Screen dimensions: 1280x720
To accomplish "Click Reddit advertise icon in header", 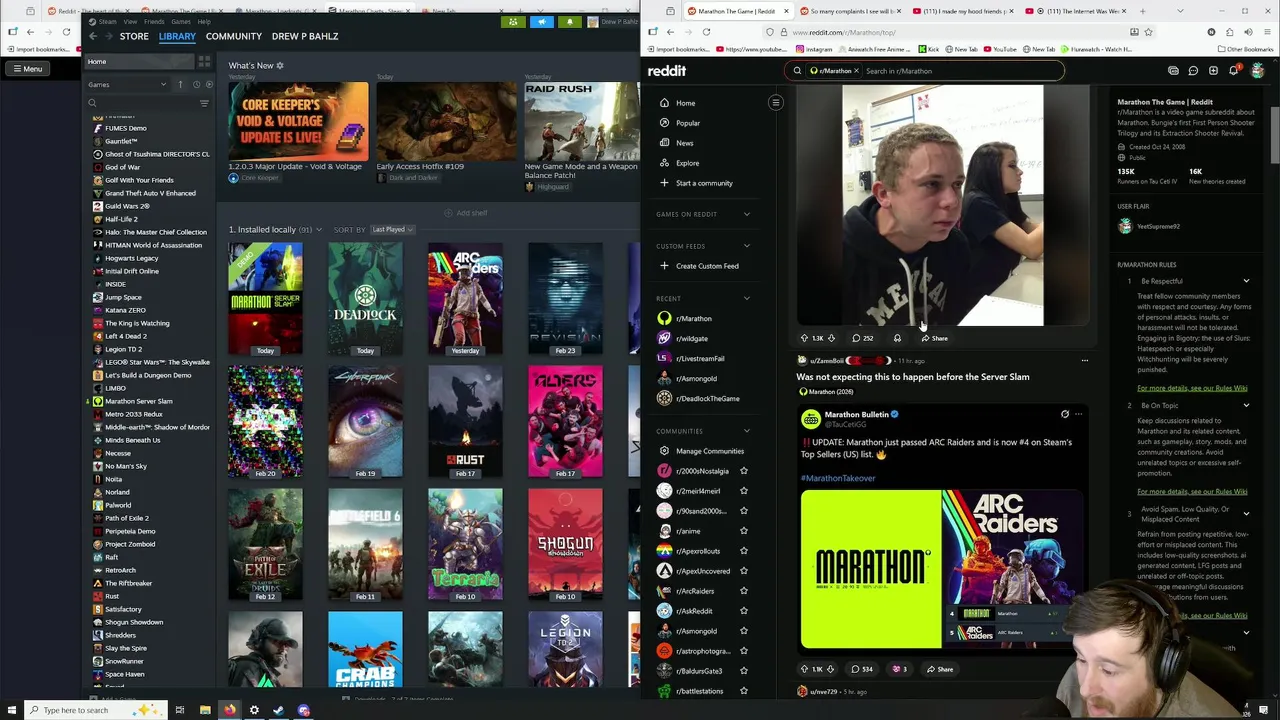I will (x=1173, y=71).
